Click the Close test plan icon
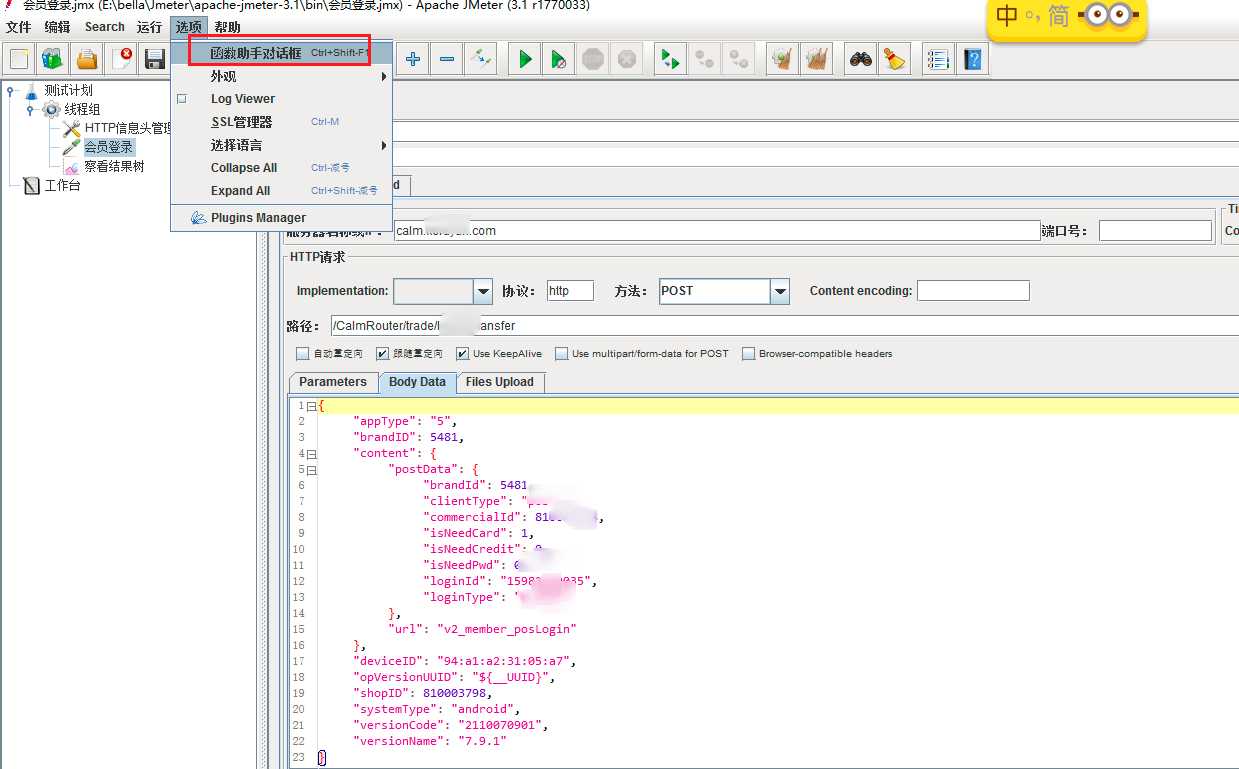The height and width of the screenshot is (769, 1239). pos(122,59)
